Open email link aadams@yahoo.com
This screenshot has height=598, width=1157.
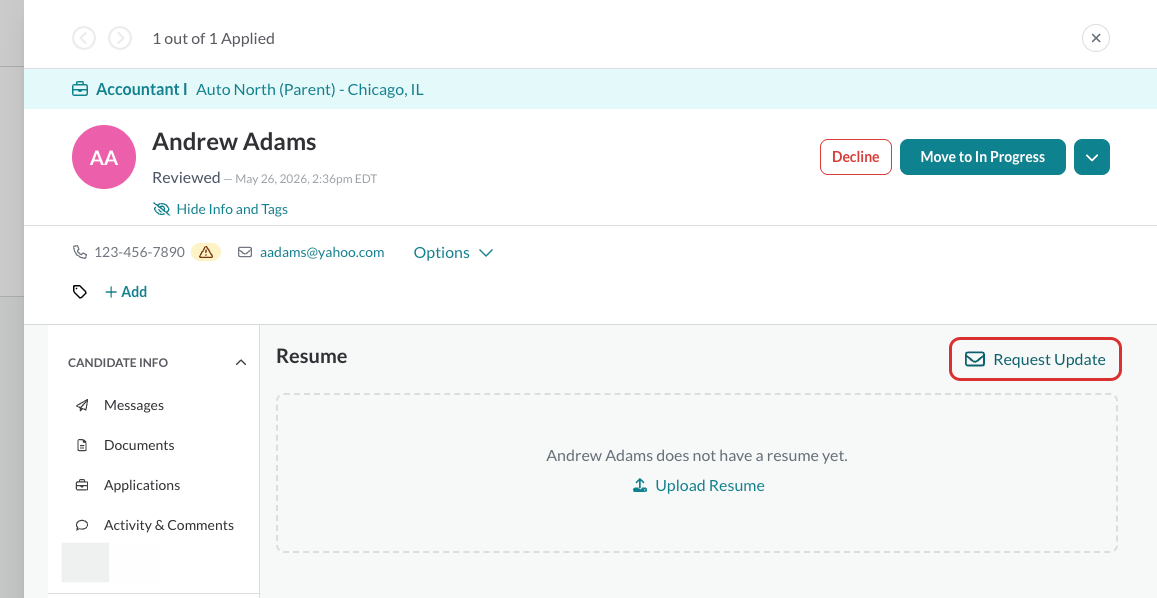[x=322, y=252]
